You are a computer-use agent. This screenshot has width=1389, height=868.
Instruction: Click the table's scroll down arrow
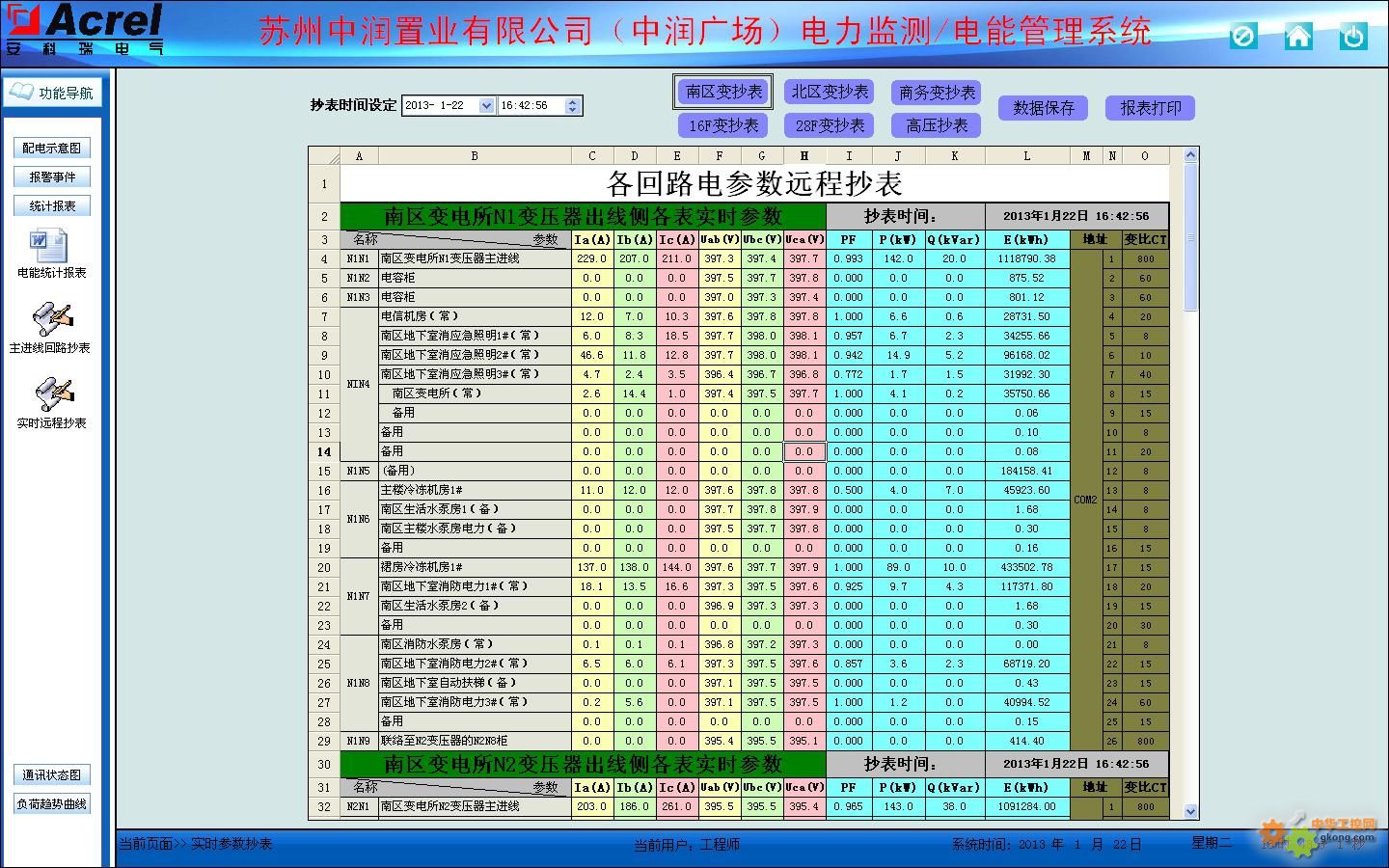1190,811
